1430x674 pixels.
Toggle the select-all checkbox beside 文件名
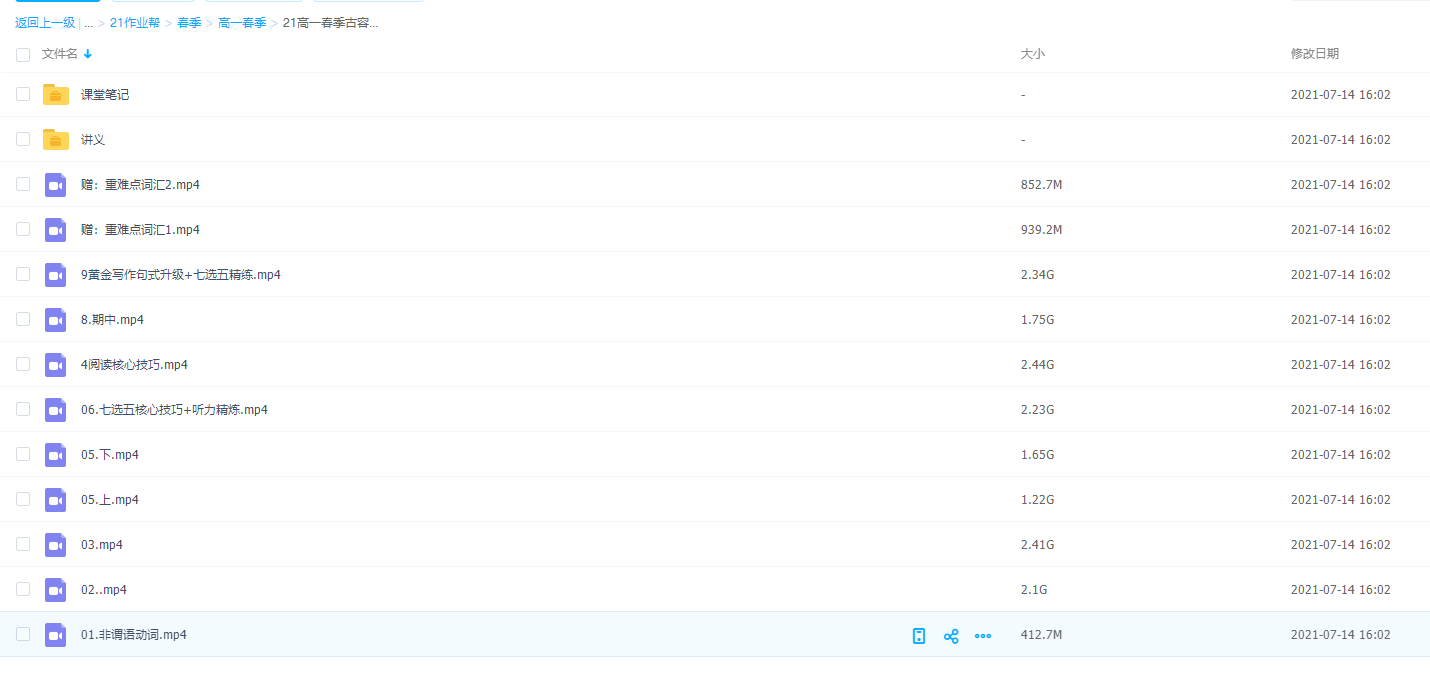pos(23,55)
